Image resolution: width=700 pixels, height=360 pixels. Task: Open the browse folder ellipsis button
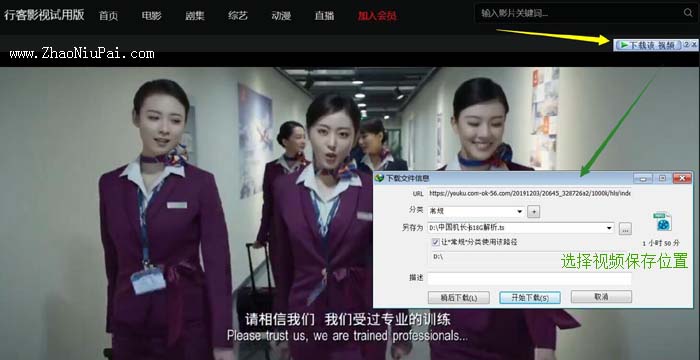click(625, 229)
